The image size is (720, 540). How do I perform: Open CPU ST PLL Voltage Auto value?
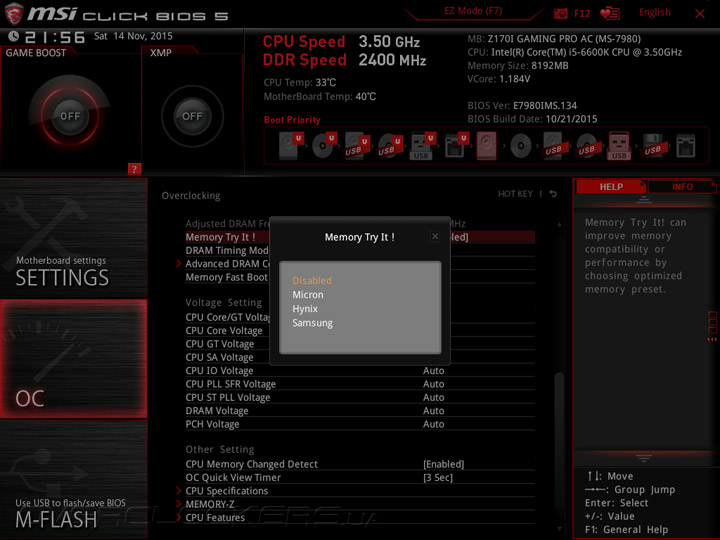coord(433,397)
